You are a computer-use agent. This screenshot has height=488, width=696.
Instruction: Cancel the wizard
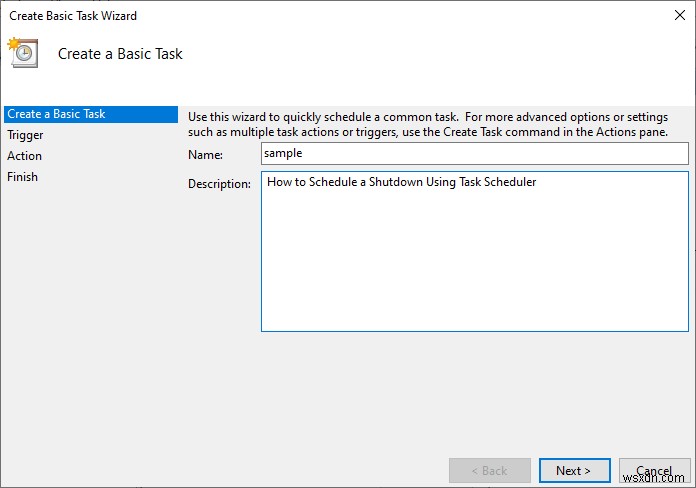654,470
